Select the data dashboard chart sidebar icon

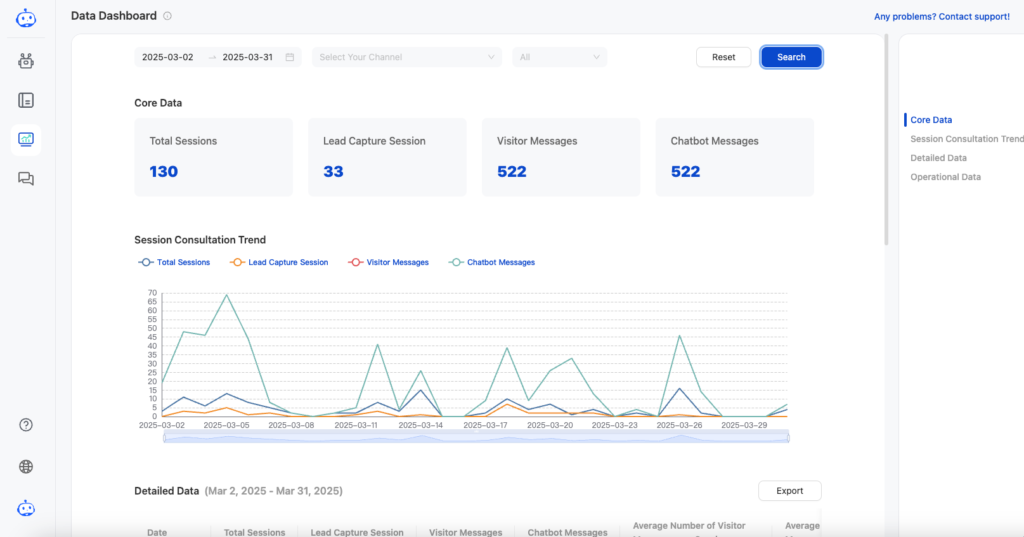tap(26, 139)
